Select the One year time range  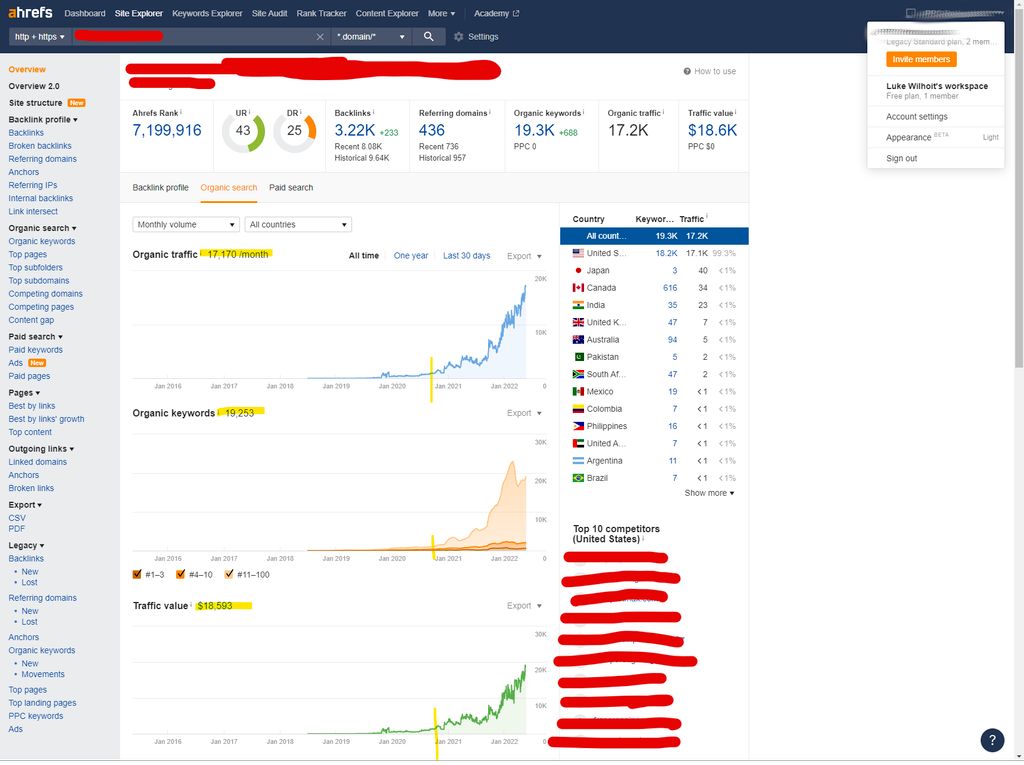click(411, 256)
